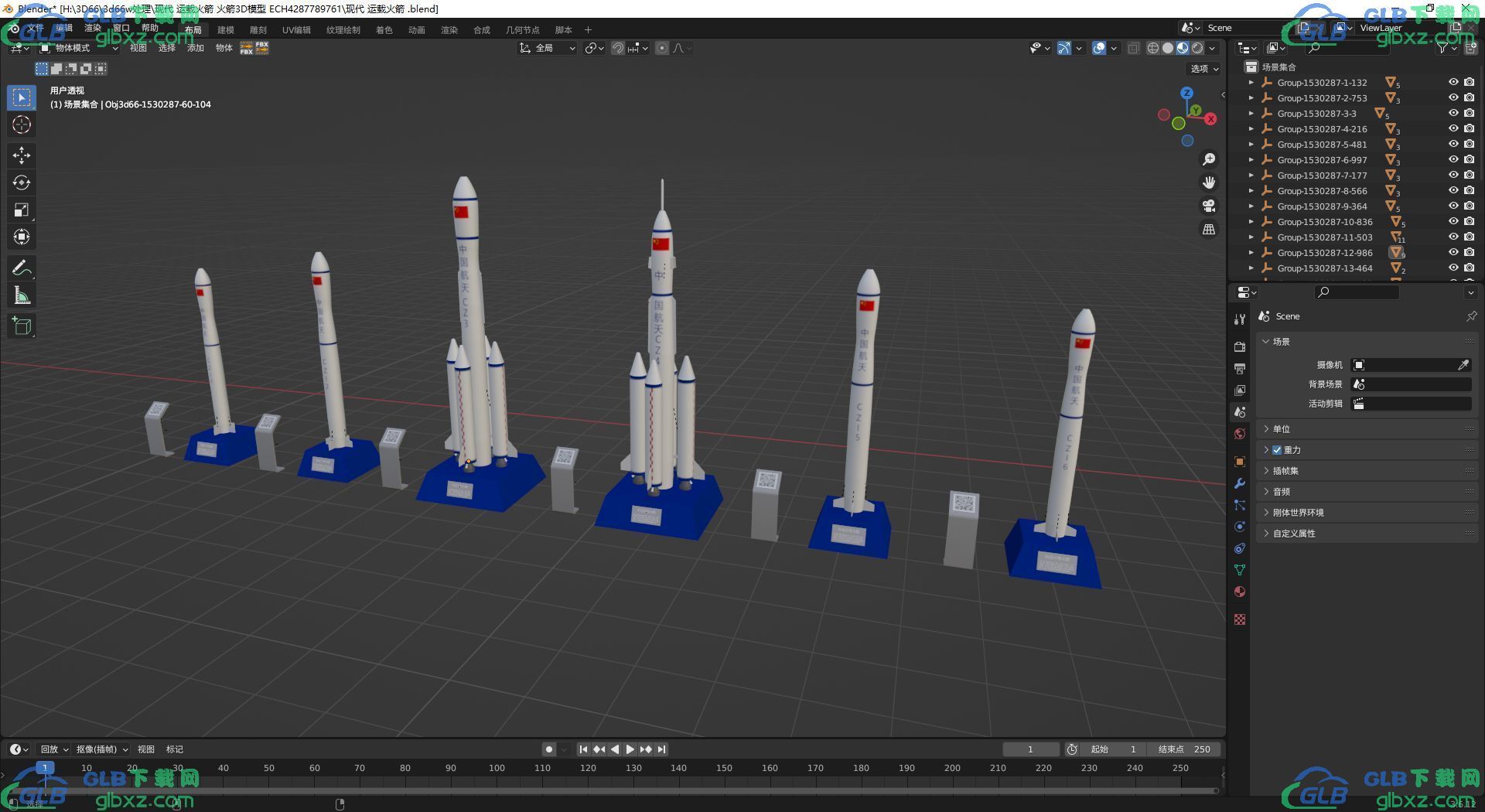Switch to the 建模 workspace tab
Image resolution: width=1485 pixels, height=812 pixels.
(225, 30)
